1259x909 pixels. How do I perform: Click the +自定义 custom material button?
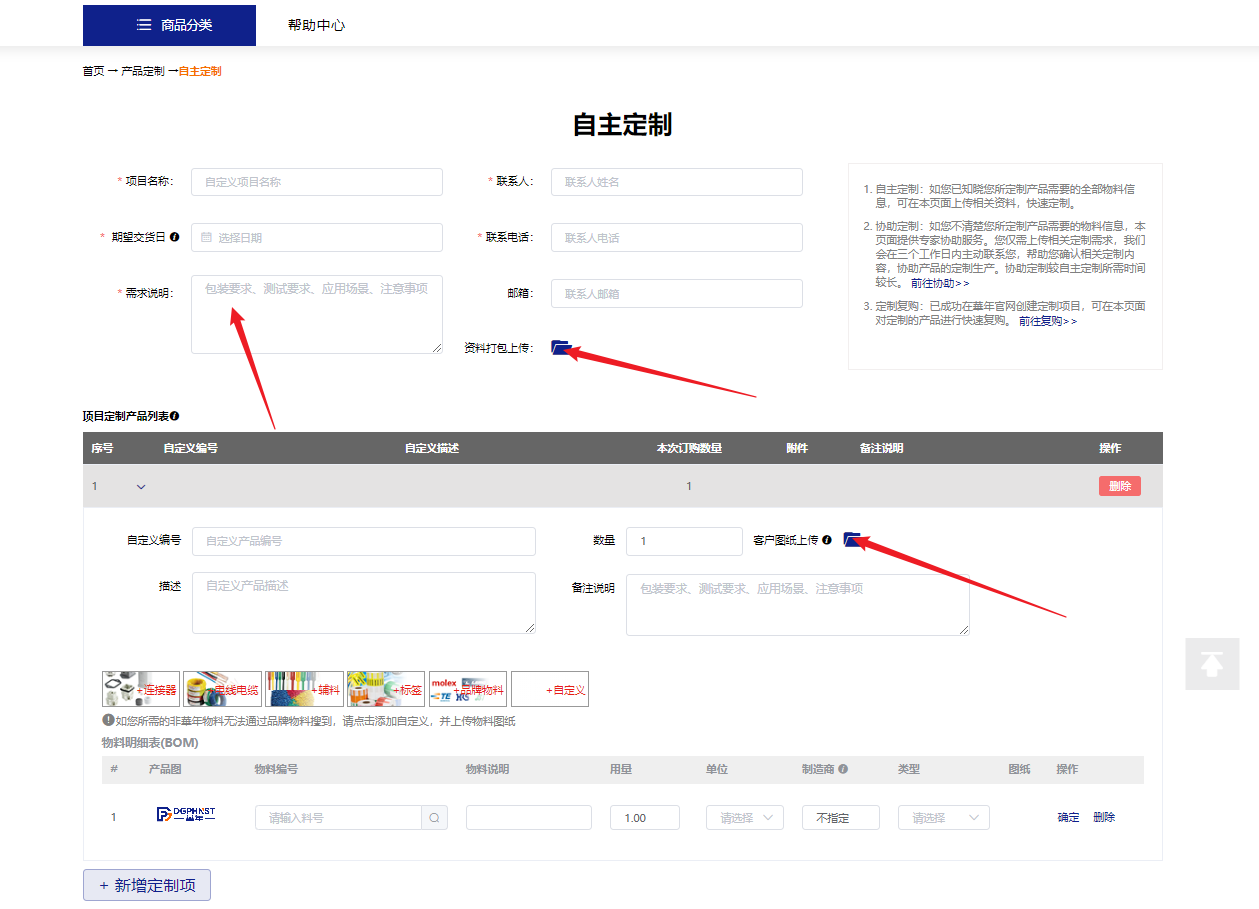click(550, 689)
